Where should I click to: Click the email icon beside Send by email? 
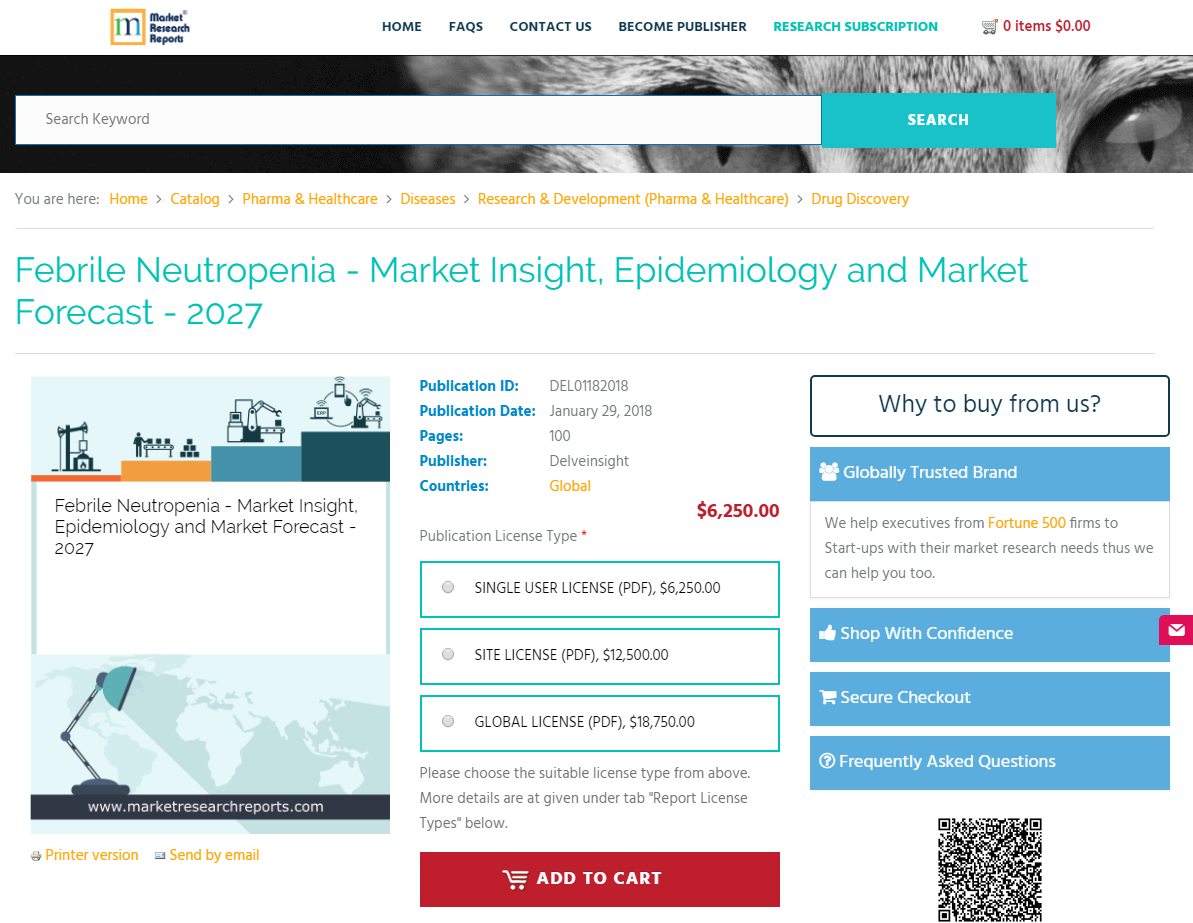tap(160, 855)
